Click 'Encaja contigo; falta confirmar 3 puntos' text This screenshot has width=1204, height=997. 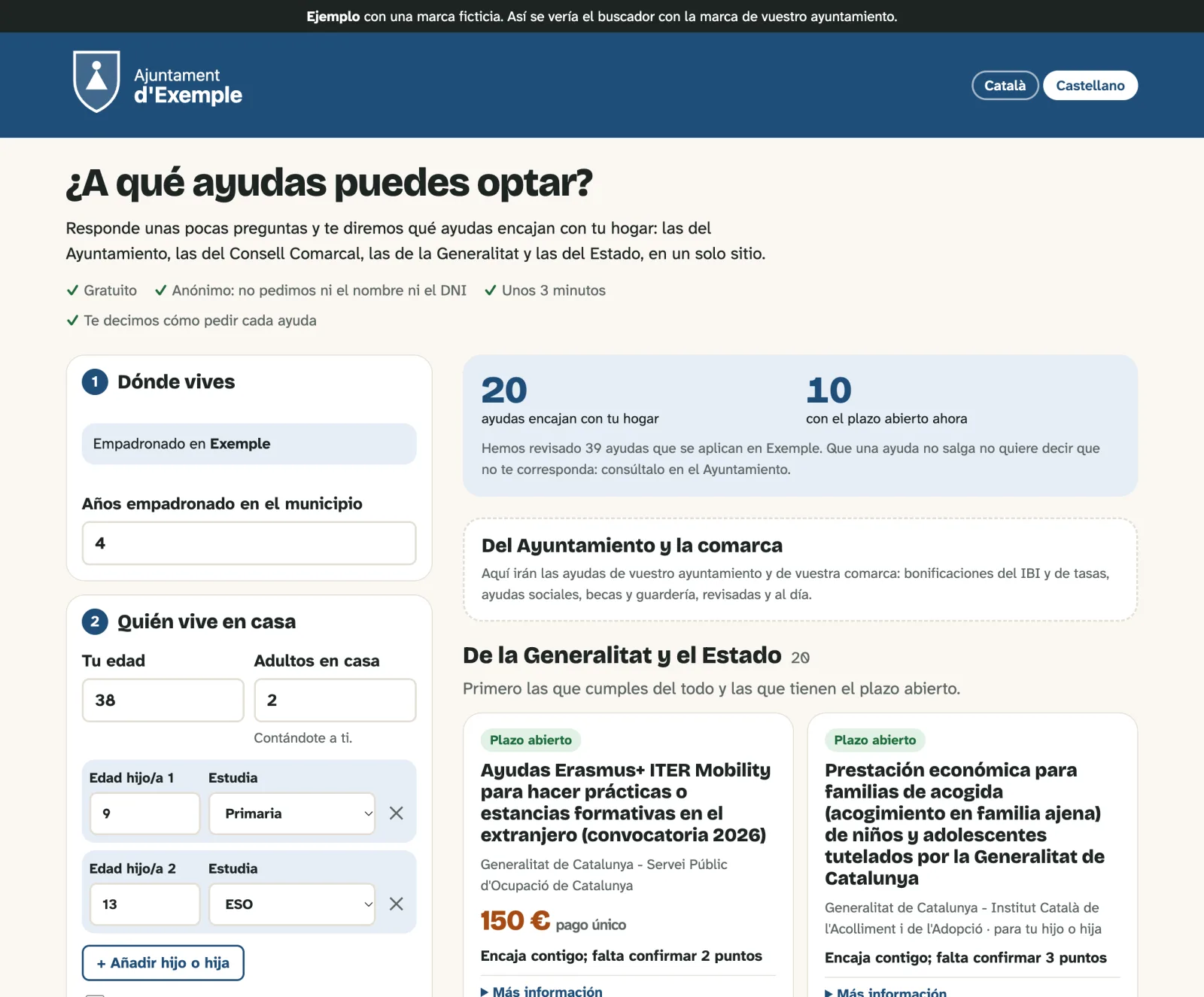coord(965,958)
